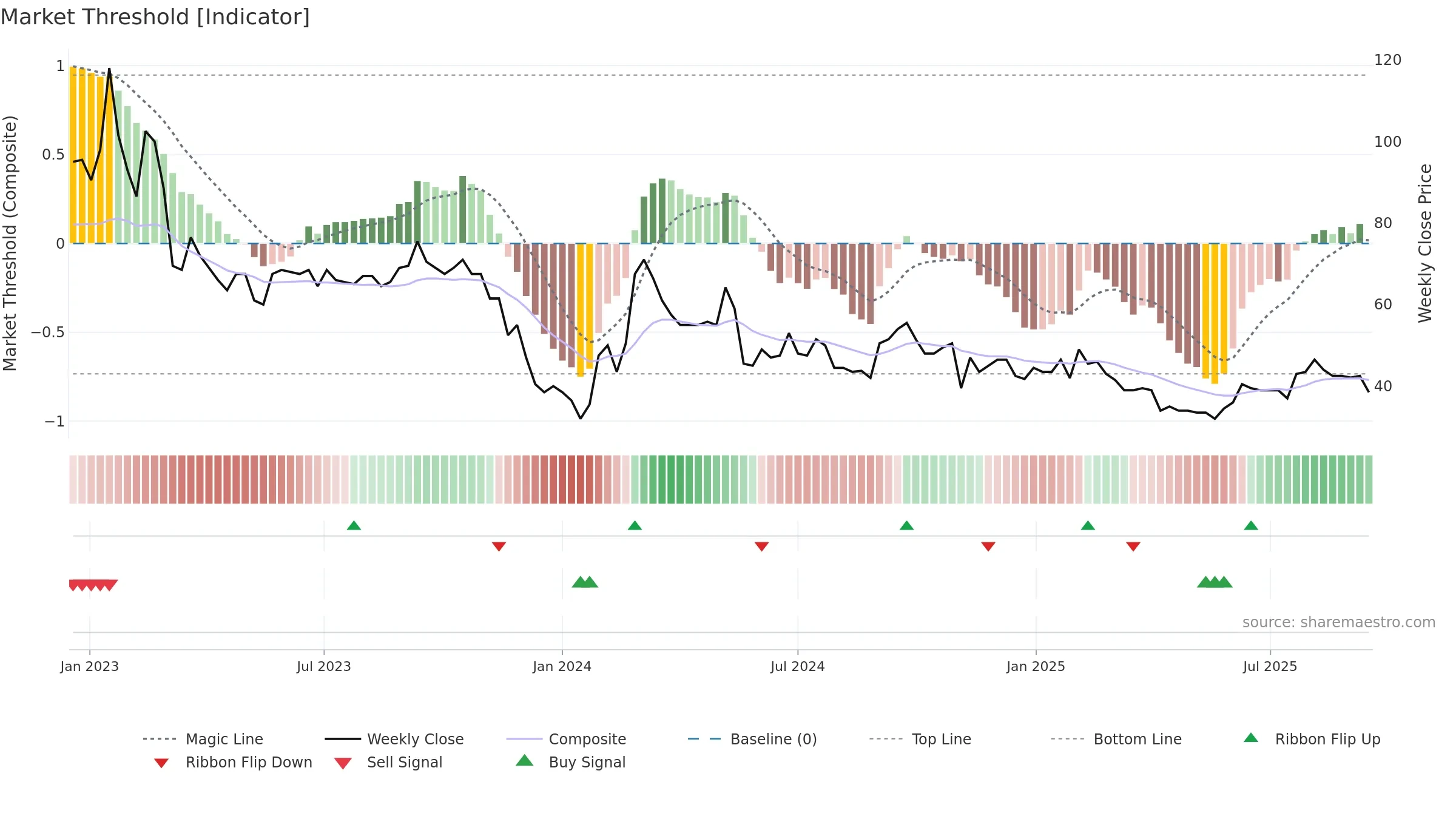Click the source: sharemaestro.com text
Image resolution: width=1456 pixels, height=819 pixels.
coord(1339,622)
